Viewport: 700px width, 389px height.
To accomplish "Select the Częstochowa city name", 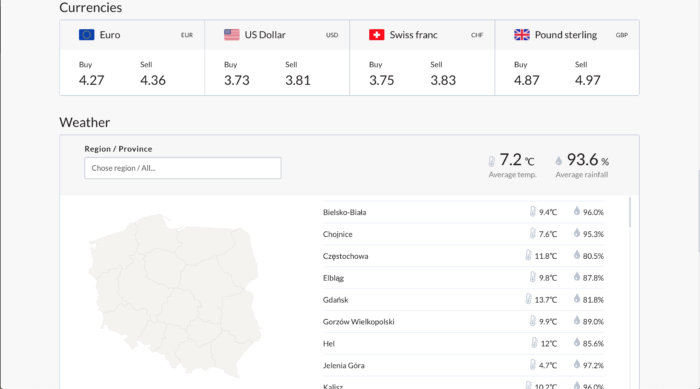I will tap(346, 256).
